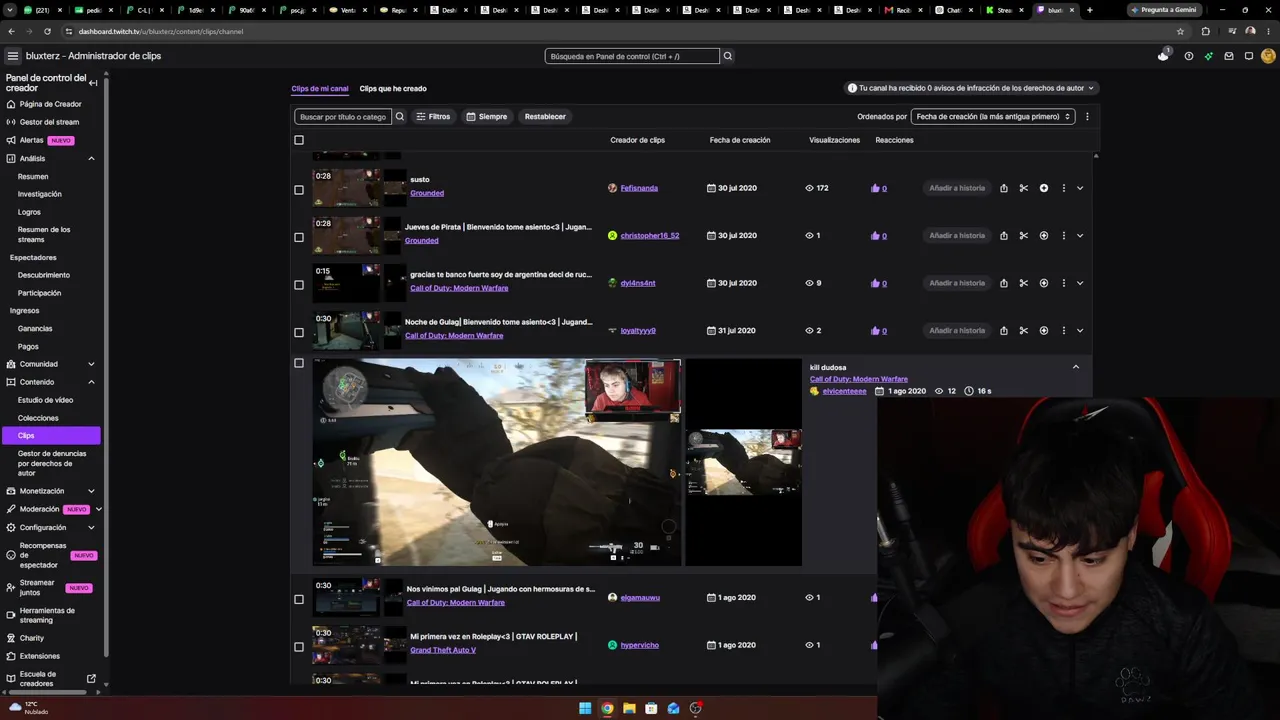Tick checkbox for "kill dudosa" clip

point(299,363)
